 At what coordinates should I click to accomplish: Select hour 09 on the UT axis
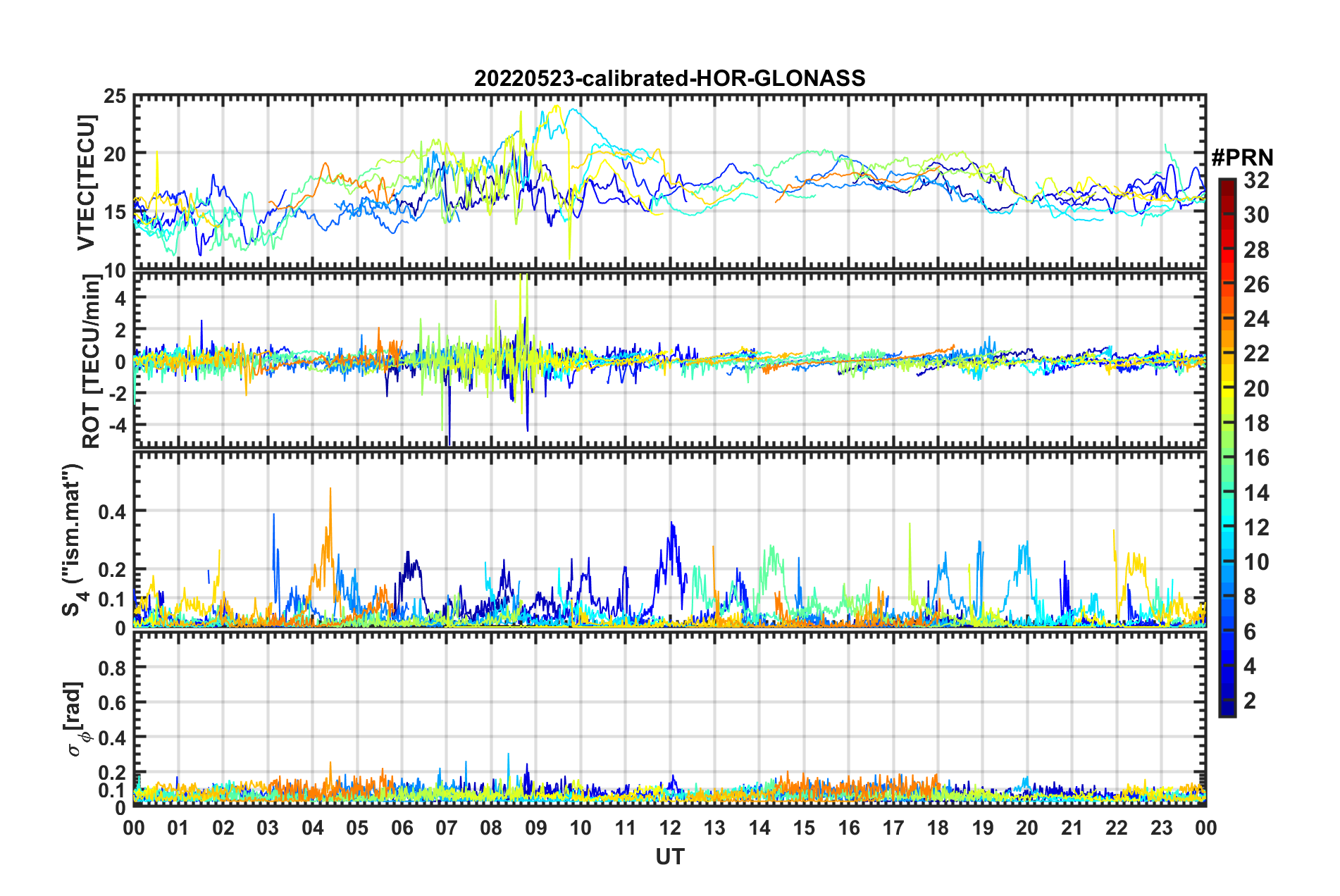(x=536, y=828)
